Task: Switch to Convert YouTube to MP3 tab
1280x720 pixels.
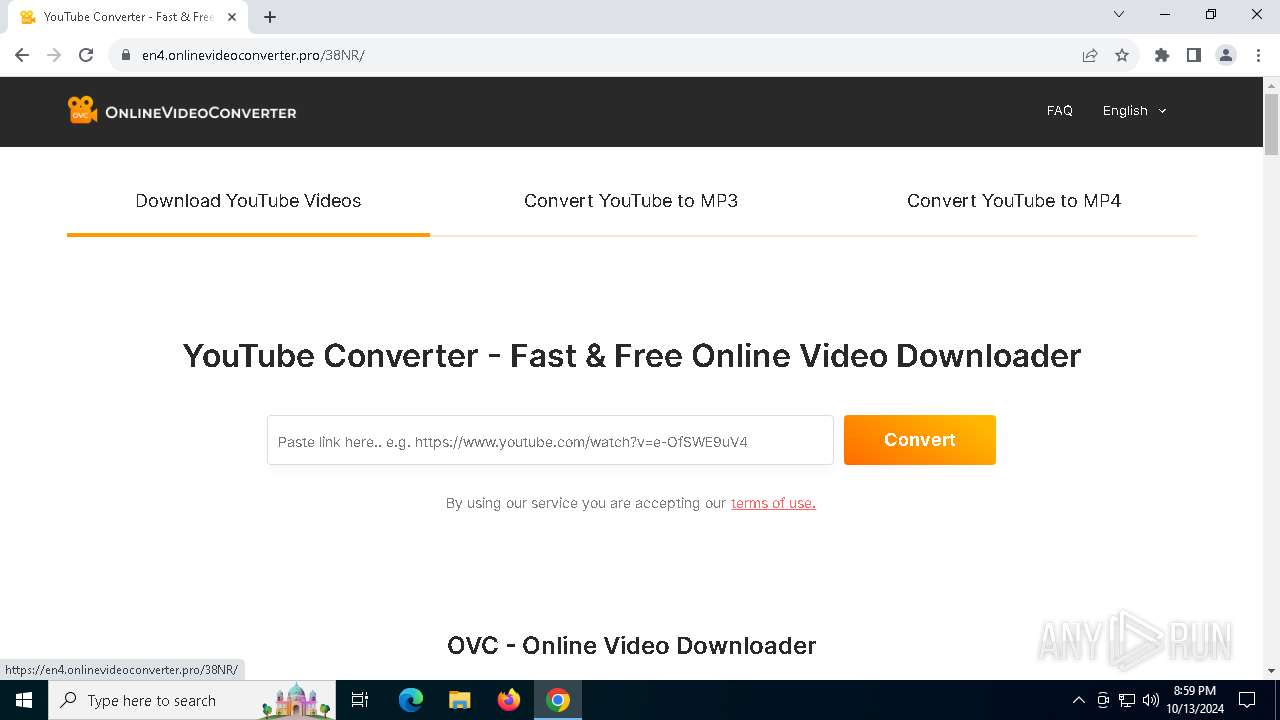Action: (631, 201)
